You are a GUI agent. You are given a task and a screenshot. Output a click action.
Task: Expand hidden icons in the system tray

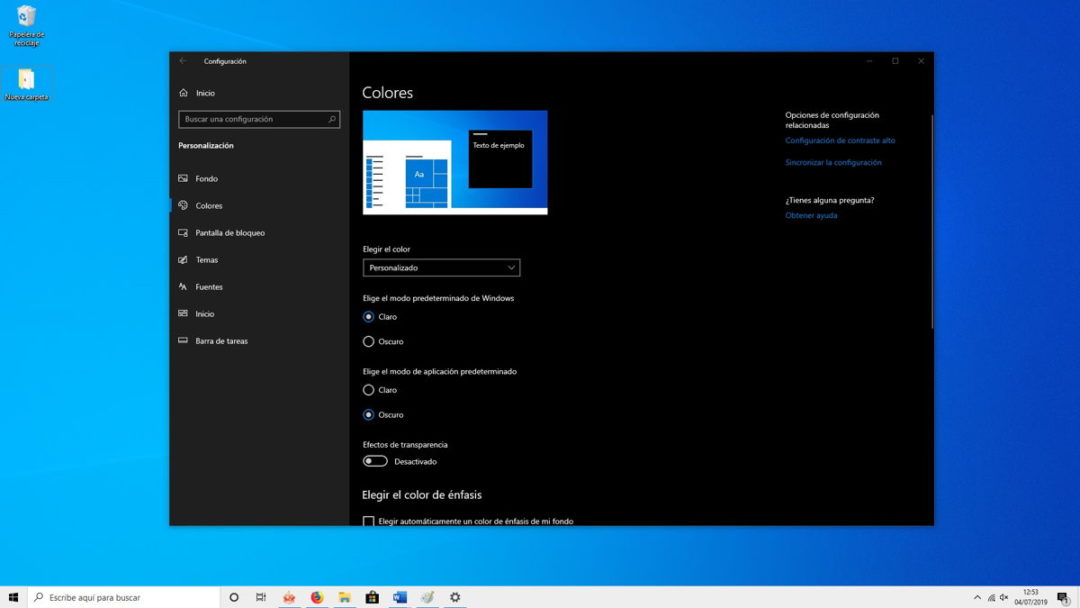click(977, 596)
